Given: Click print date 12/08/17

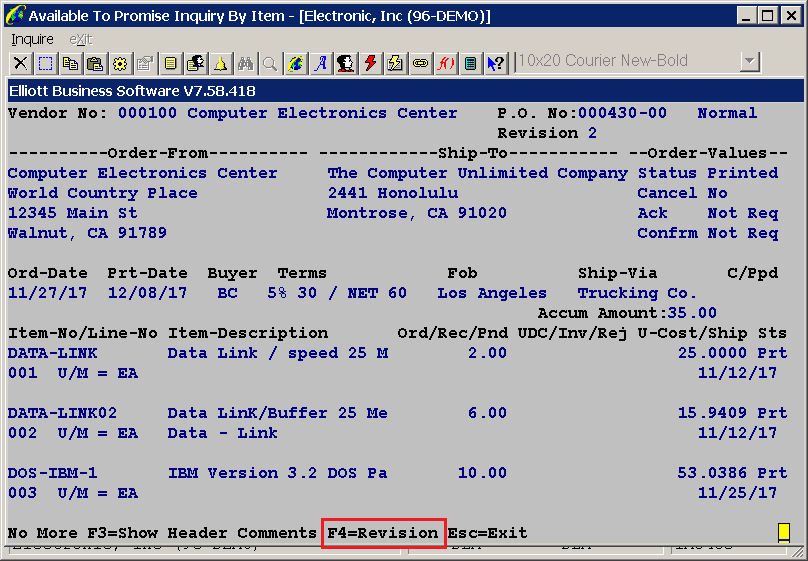Looking at the screenshot, I should tap(147, 293).
